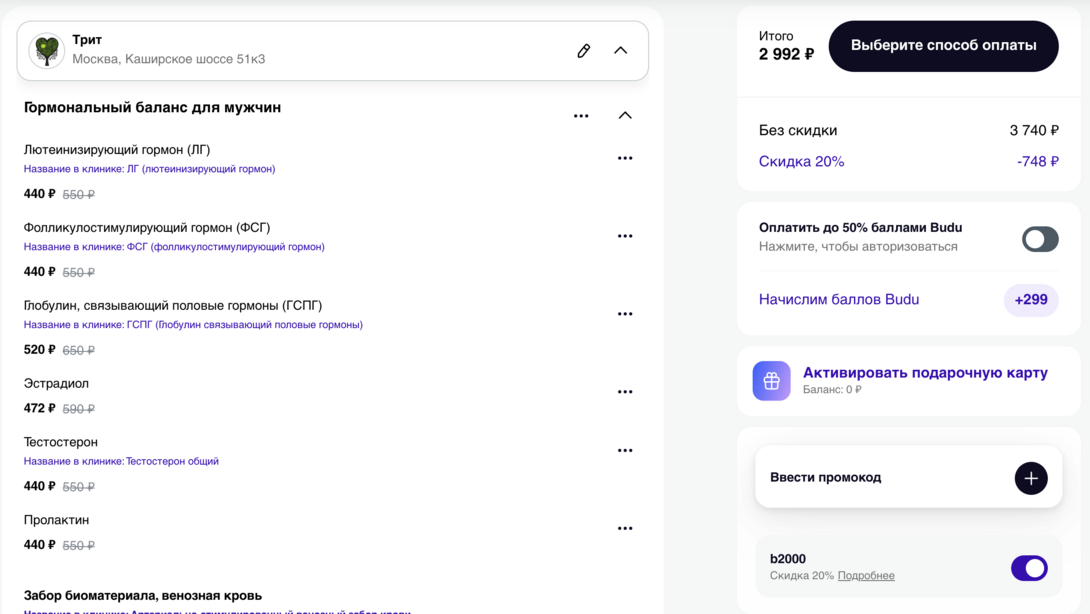This screenshot has width=1090, height=614.
Task: Click the Трит clinic tree logo
Action: click(x=46, y=50)
